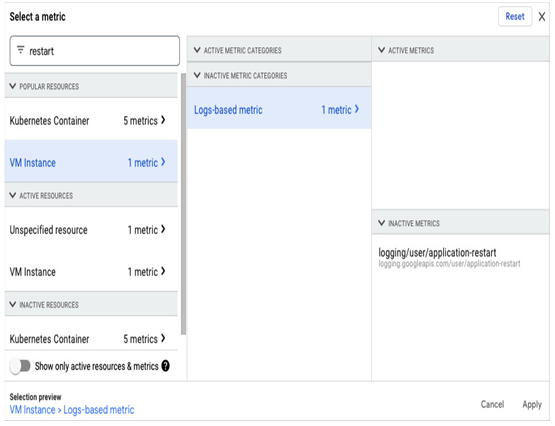Click the resources list scrollbar
The height and width of the screenshot is (426, 555).
click(183, 204)
